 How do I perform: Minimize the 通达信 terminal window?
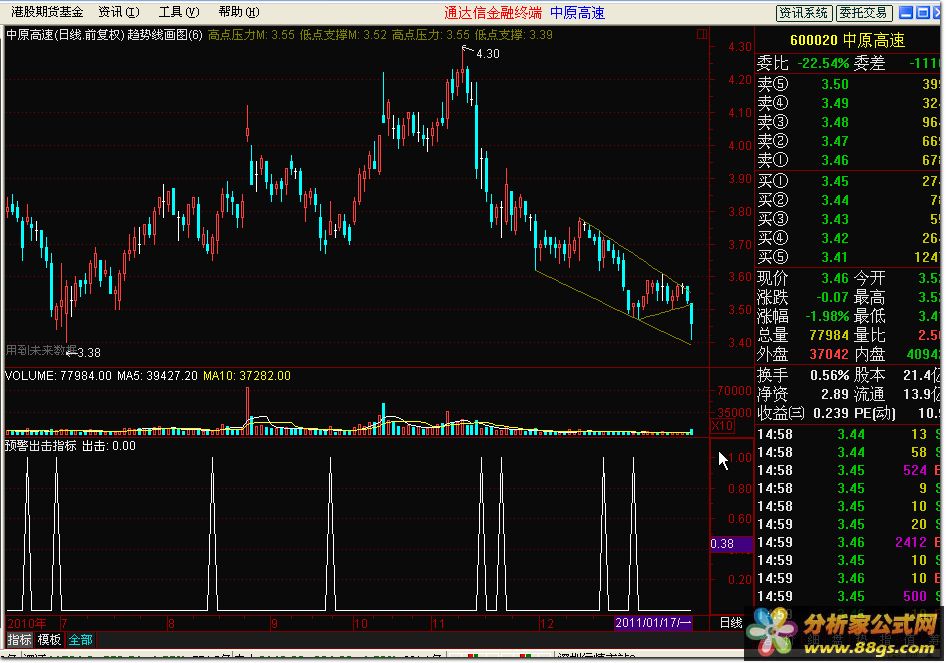click(x=906, y=12)
